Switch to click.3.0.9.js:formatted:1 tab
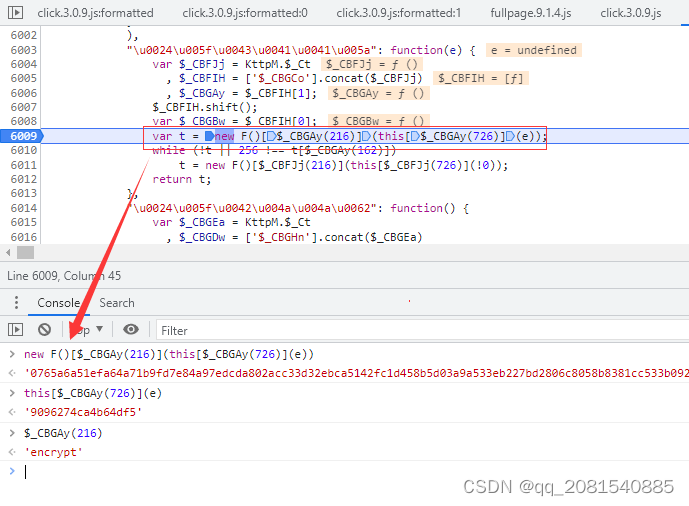 399,13
